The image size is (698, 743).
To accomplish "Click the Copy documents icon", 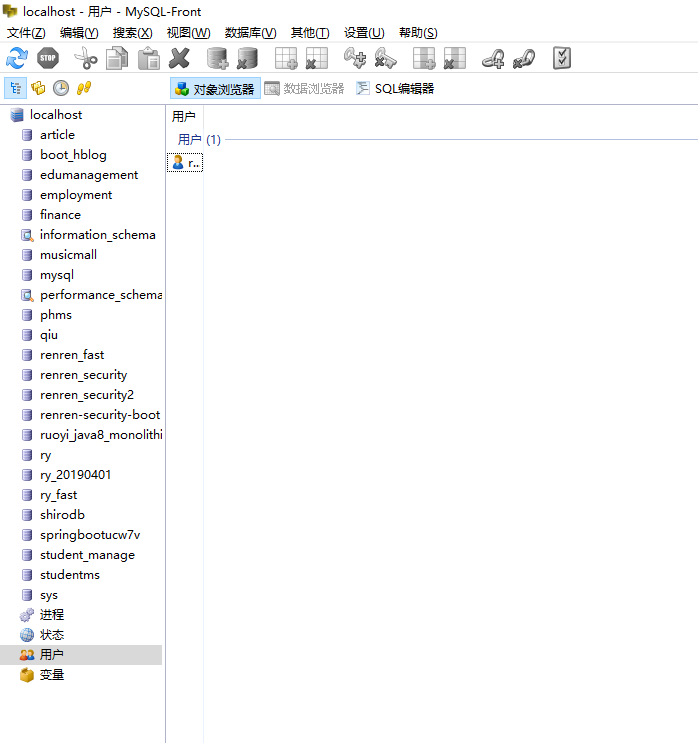I will point(117,58).
